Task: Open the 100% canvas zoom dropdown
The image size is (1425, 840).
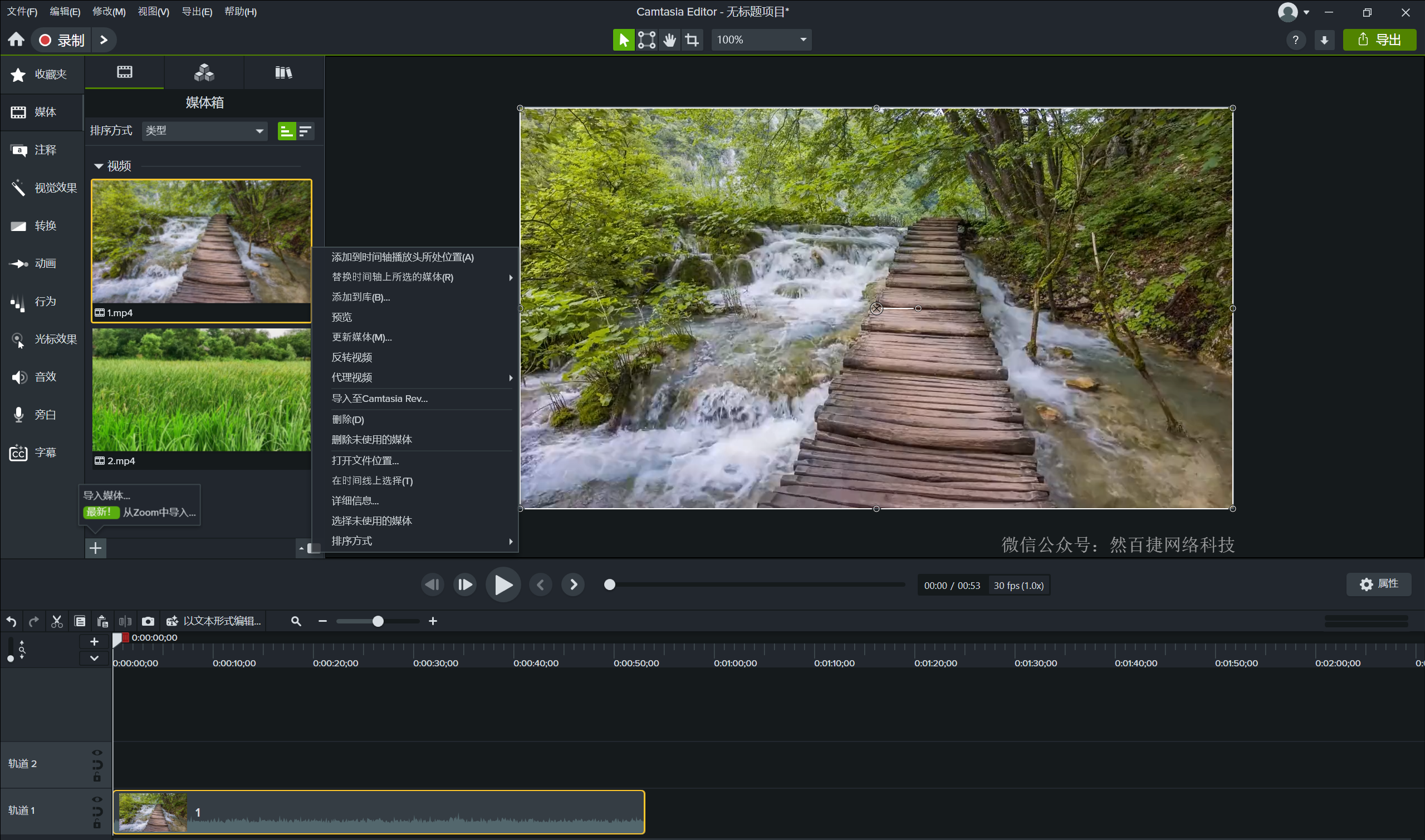Action: point(760,40)
